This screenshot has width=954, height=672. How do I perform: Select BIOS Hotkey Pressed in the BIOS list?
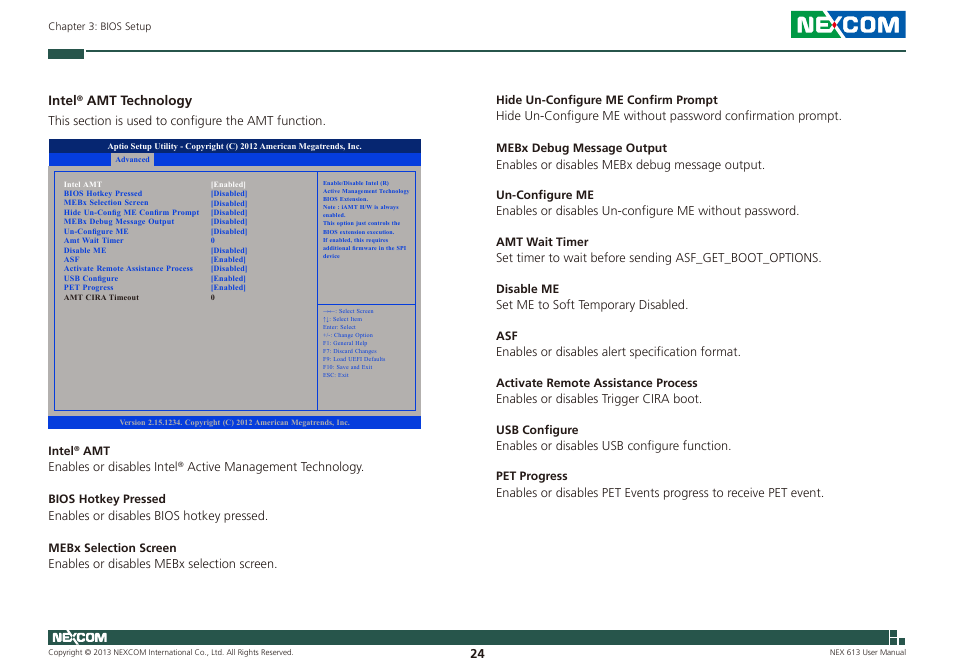(103, 193)
